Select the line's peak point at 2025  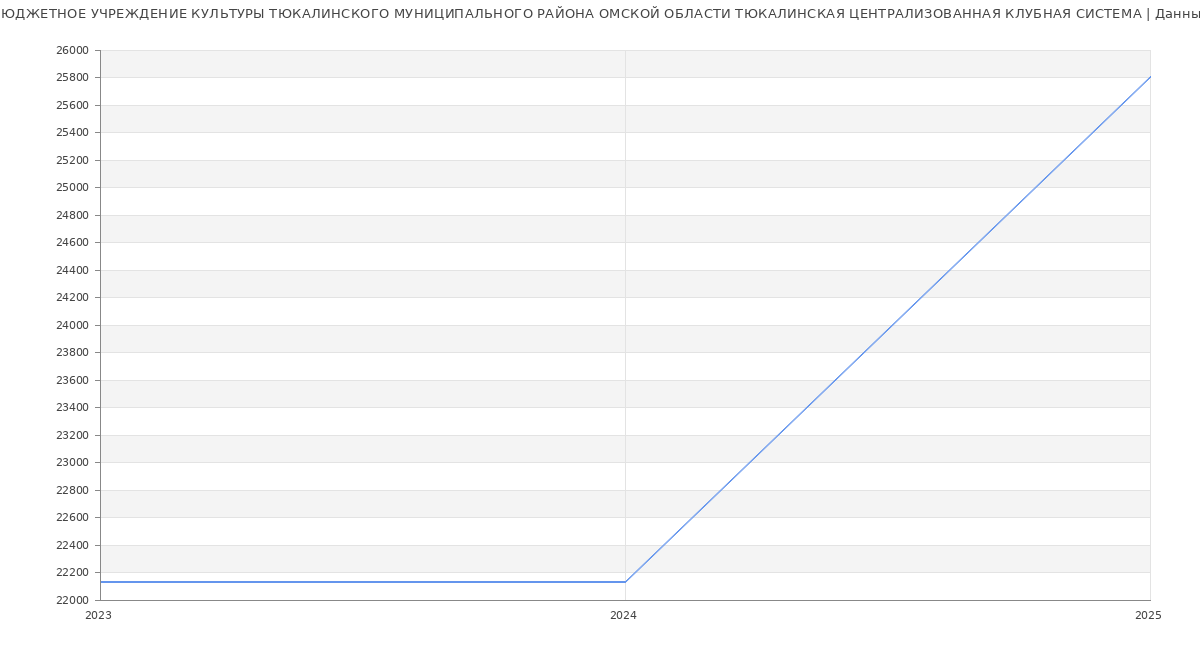tap(1149, 77)
